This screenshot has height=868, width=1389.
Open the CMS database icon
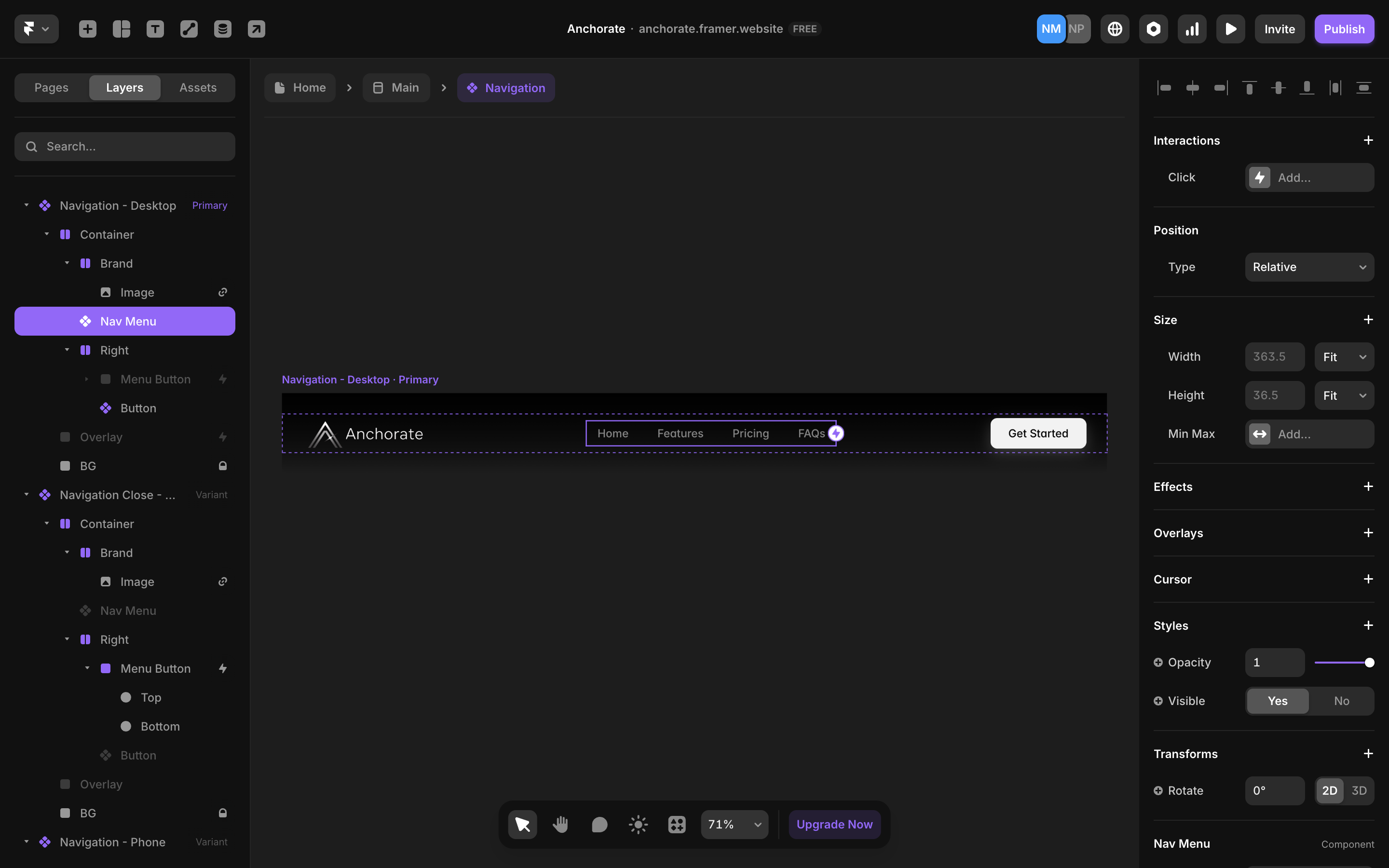(223, 29)
